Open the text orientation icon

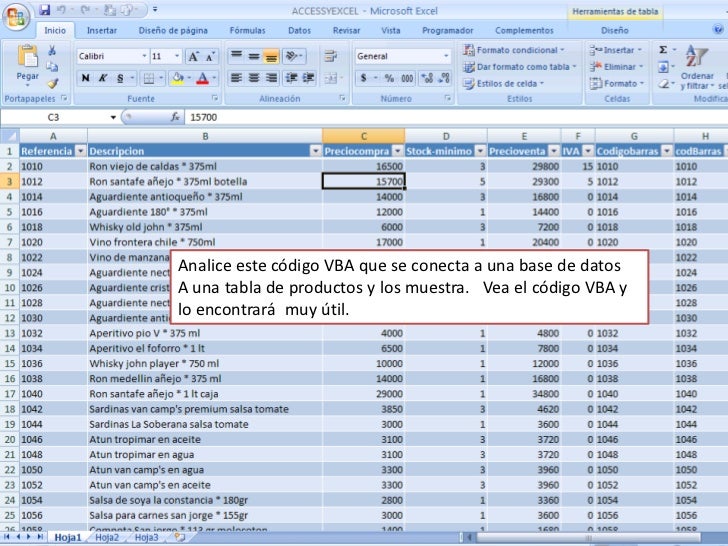[293, 57]
